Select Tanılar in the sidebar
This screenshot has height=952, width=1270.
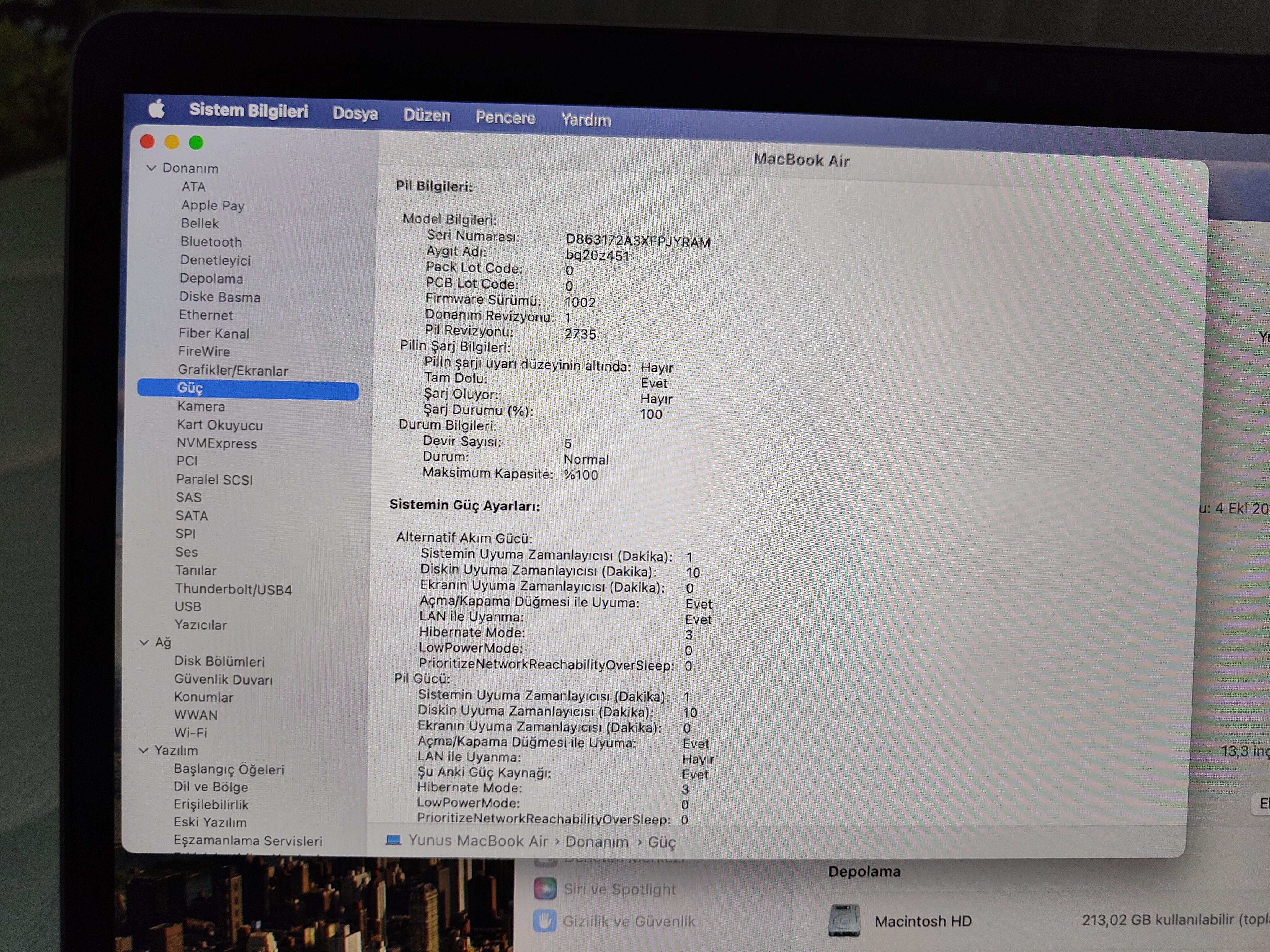click(196, 571)
